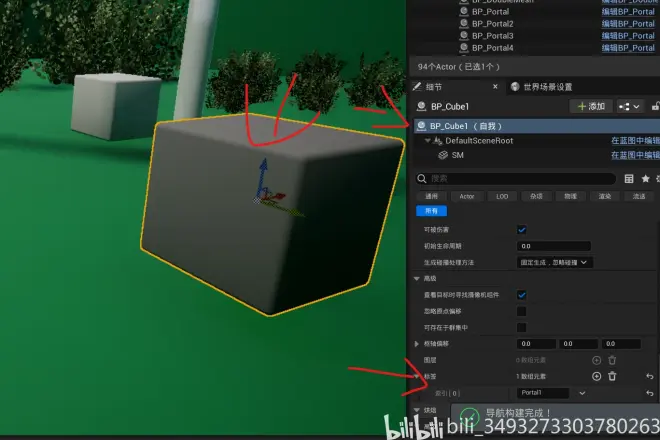
Task: Click the SM static mesh icon
Action: [x=443, y=155]
